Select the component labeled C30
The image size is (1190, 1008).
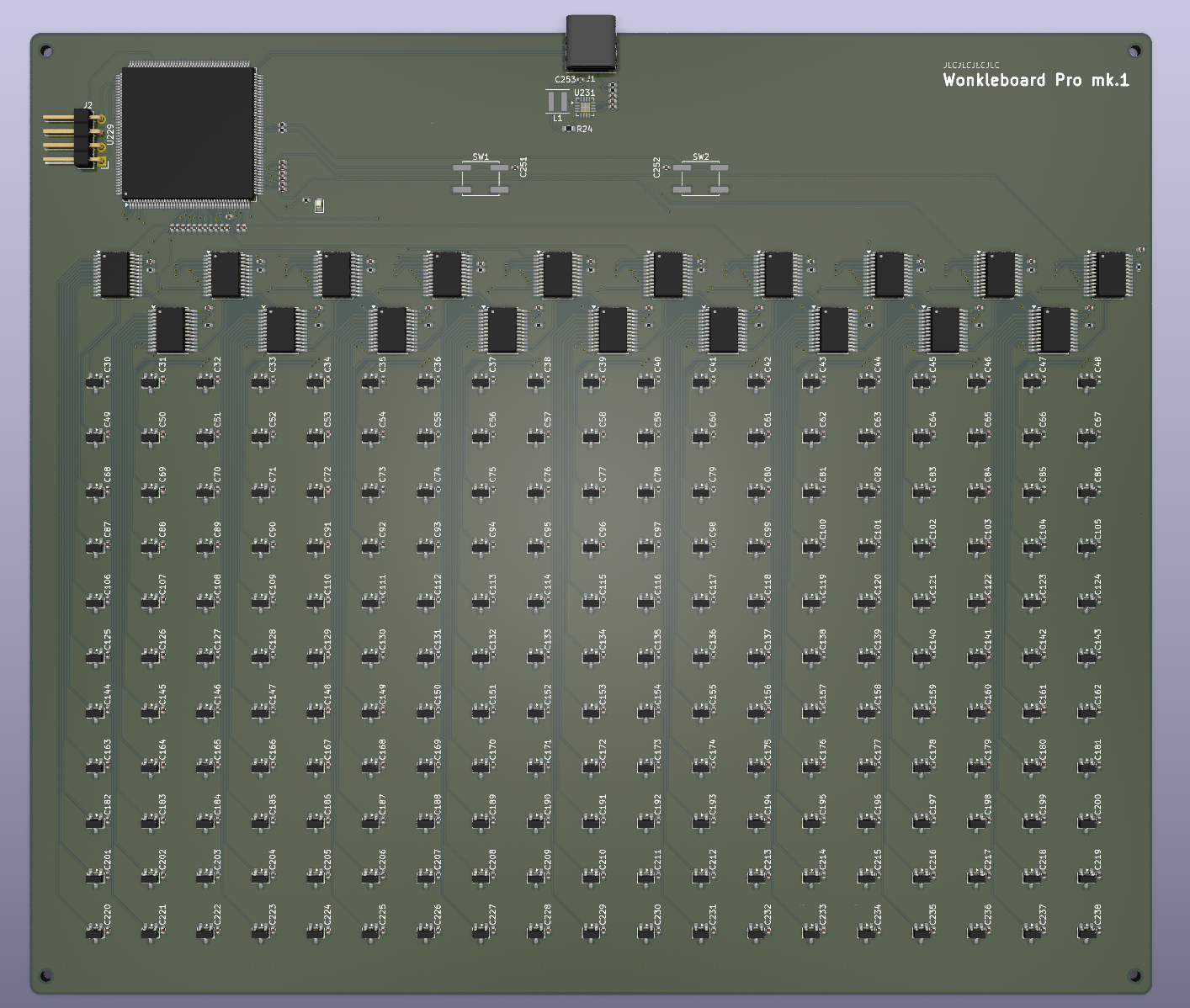coord(95,383)
